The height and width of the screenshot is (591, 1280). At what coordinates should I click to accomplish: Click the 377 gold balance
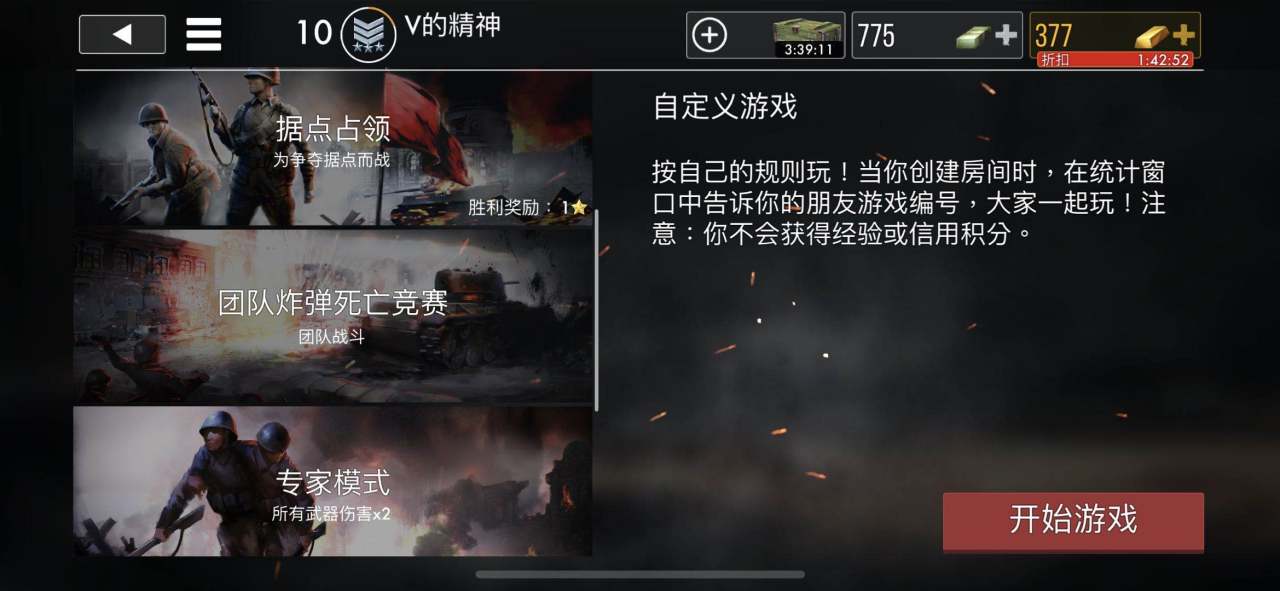click(1054, 36)
